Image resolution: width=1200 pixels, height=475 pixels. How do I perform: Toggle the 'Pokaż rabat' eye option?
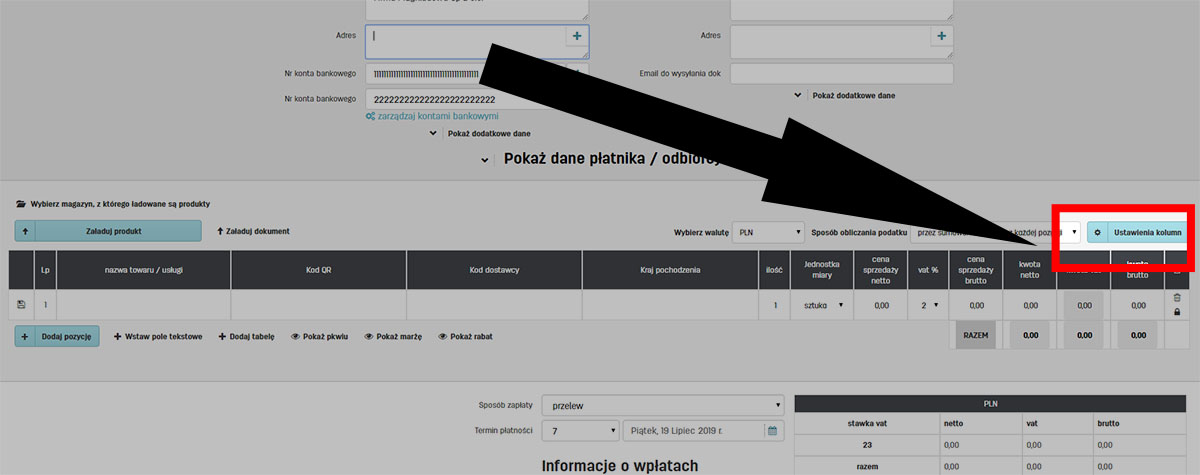(465, 337)
